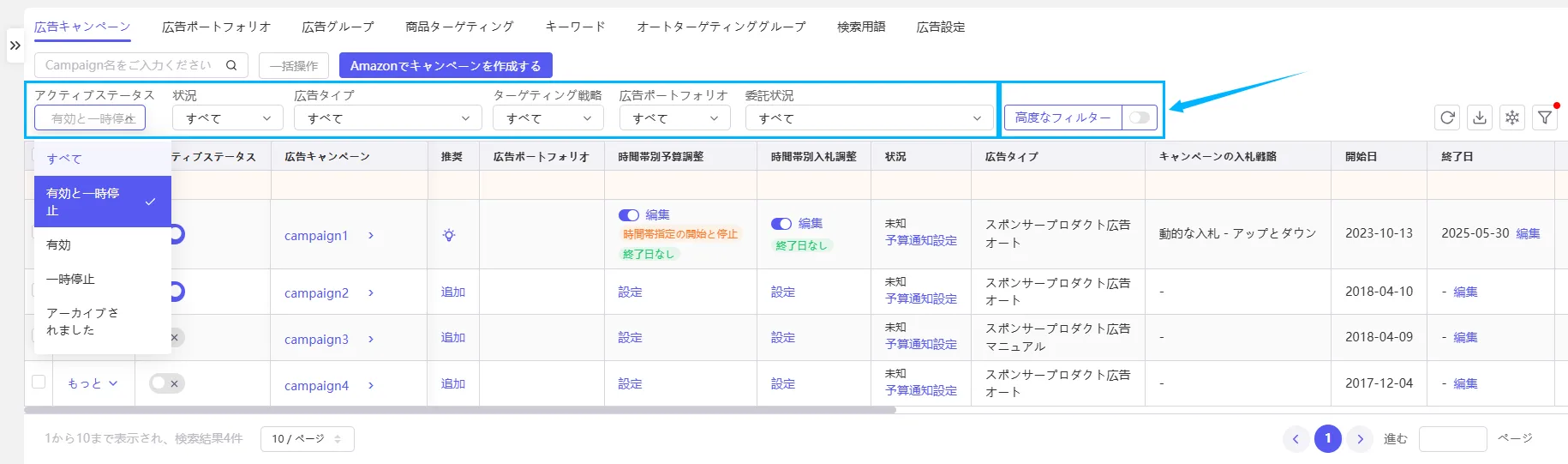Select すべて in status dropdown list
The image size is (1568, 464).
click(103, 159)
